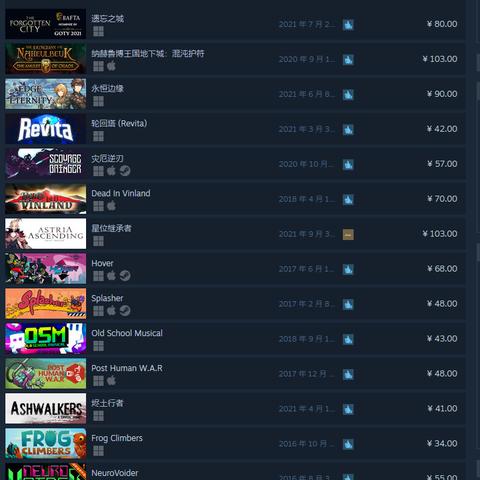The image size is (480, 480).
Task: Open the Ashwalkers capsule image
Action: tap(46, 408)
